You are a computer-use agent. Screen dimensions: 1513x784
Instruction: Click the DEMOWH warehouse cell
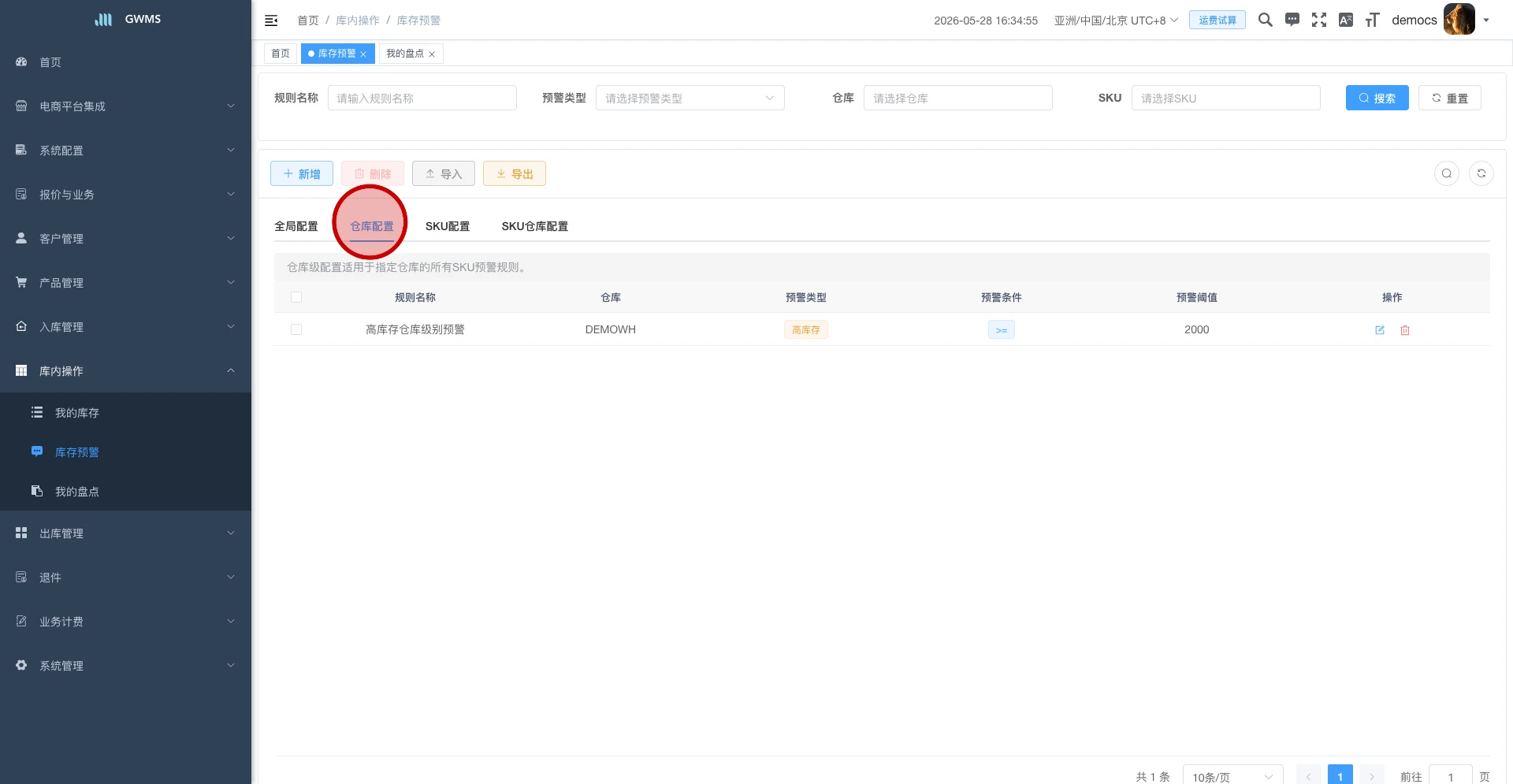(611, 329)
